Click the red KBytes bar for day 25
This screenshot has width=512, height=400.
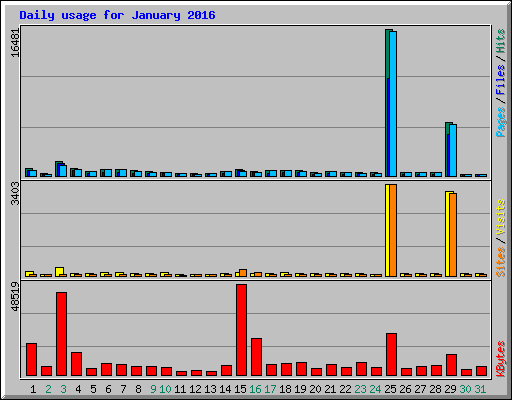[392, 354]
